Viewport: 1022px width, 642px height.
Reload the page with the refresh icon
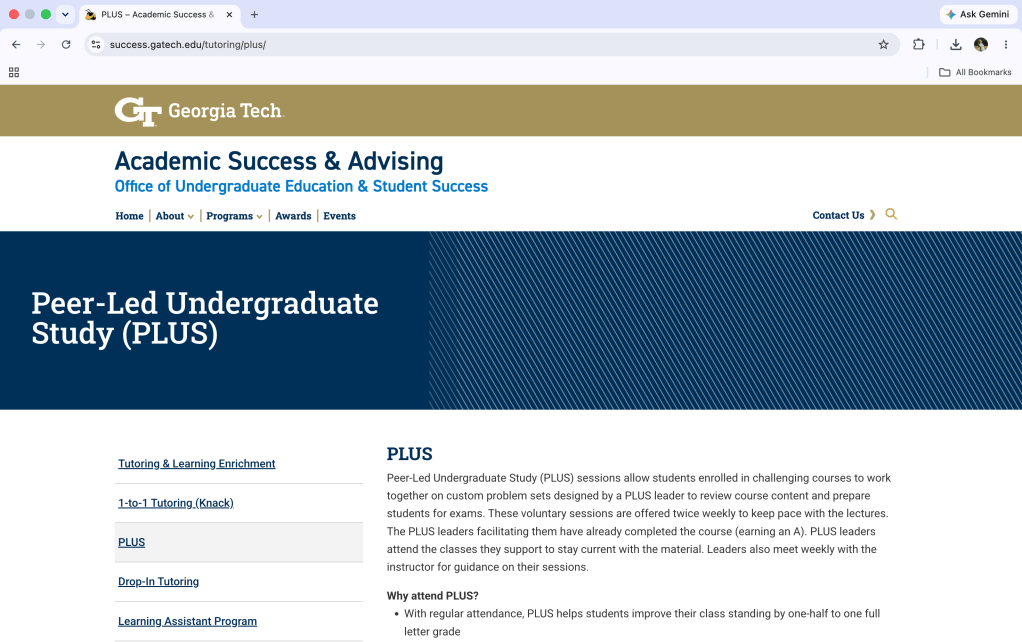pos(66,44)
